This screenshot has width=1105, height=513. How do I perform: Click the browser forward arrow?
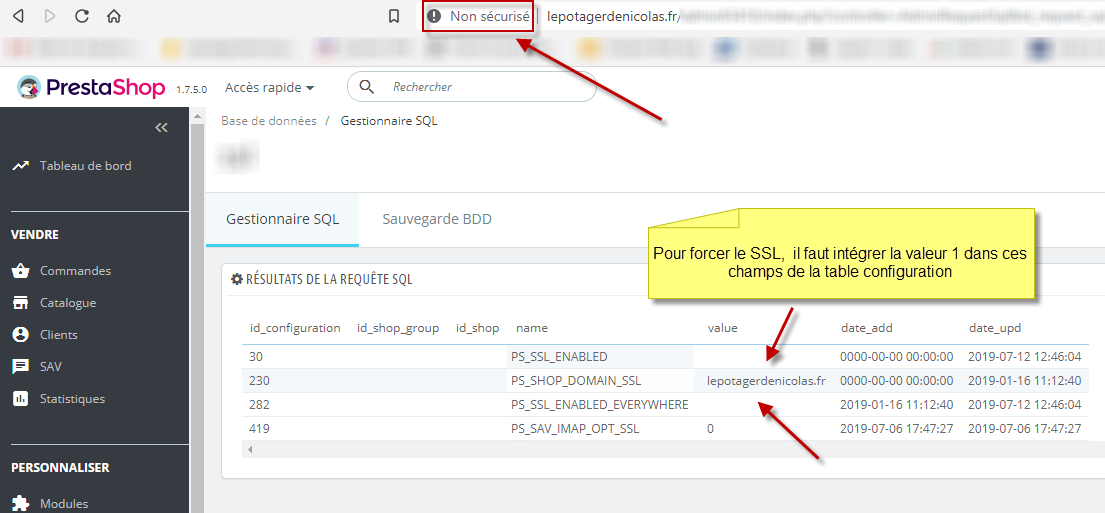(x=50, y=16)
